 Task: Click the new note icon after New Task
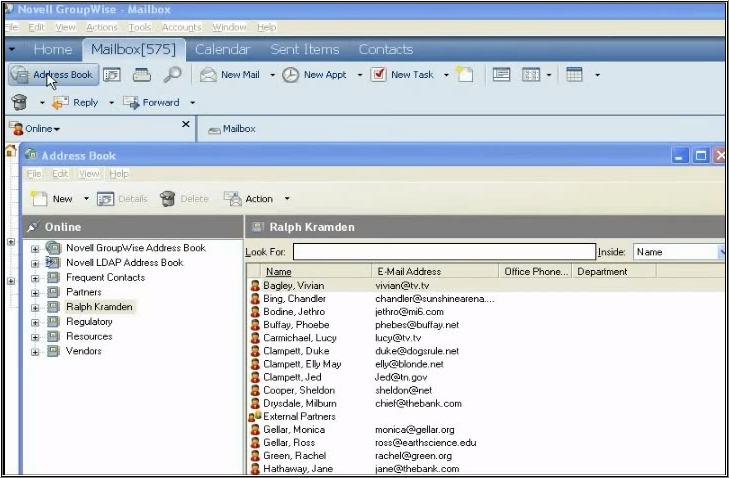pos(464,74)
